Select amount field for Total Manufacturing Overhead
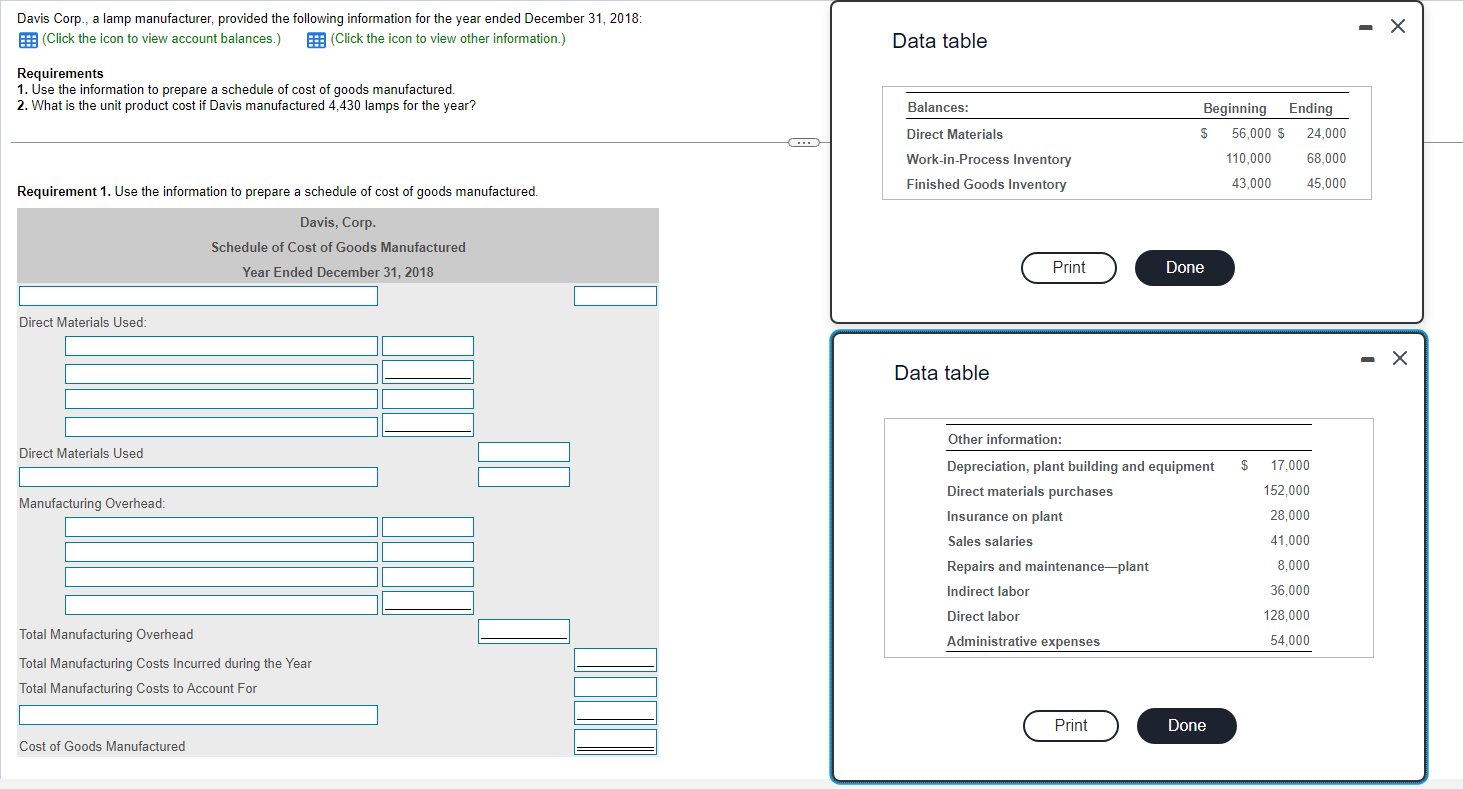Viewport: 1463px width, 789px height. [523, 631]
